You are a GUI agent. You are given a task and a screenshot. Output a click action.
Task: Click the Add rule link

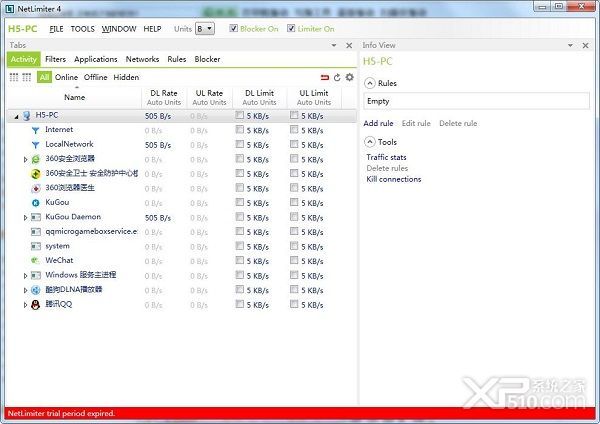click(x=378, y=123)
